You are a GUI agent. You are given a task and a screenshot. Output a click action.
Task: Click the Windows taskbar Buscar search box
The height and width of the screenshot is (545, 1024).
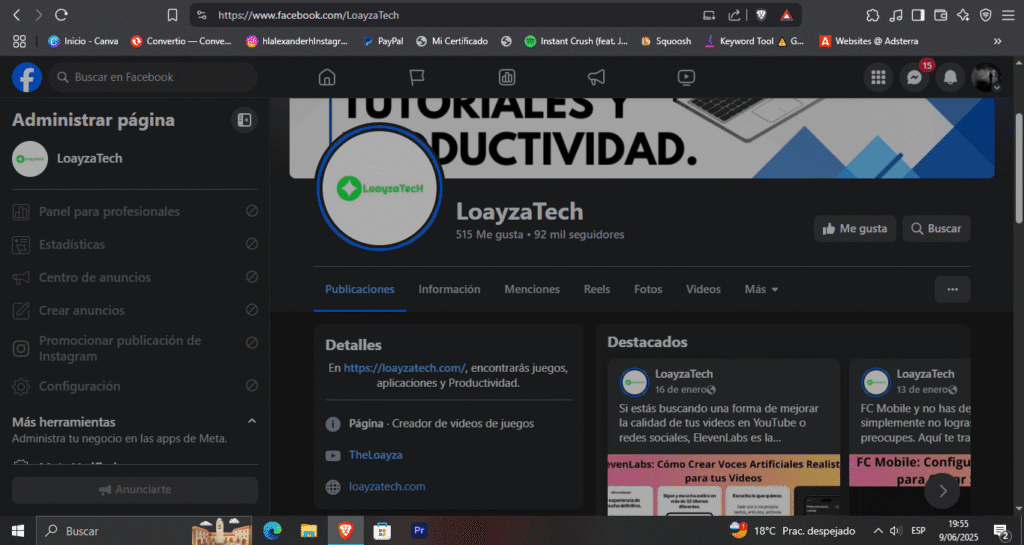(145, 531)
